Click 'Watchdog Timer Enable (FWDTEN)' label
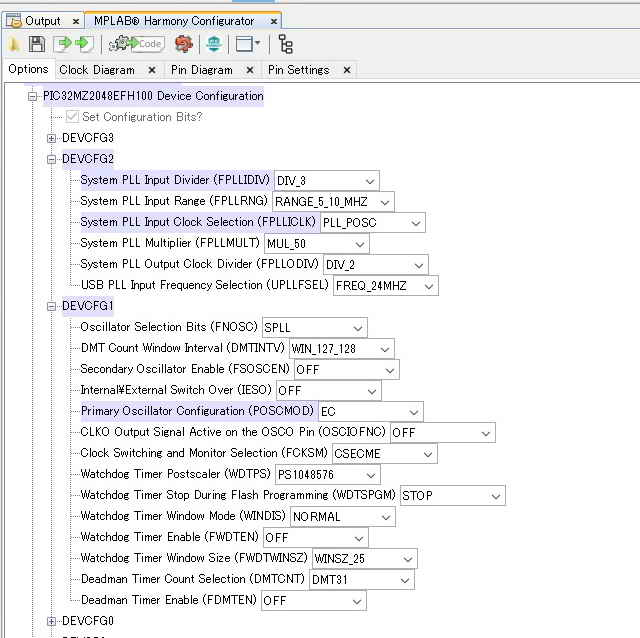 pyautogui.click(x=170, y=537)
